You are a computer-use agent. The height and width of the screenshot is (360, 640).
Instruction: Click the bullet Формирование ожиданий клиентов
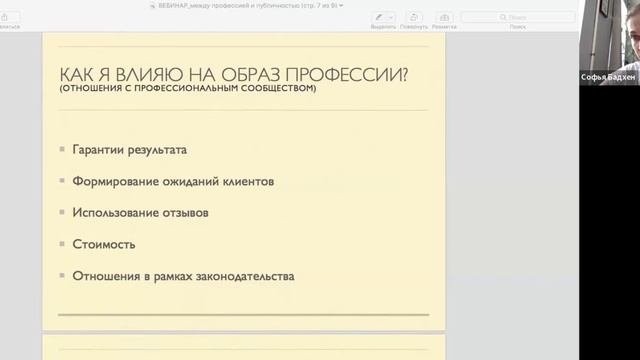[173, 181]
